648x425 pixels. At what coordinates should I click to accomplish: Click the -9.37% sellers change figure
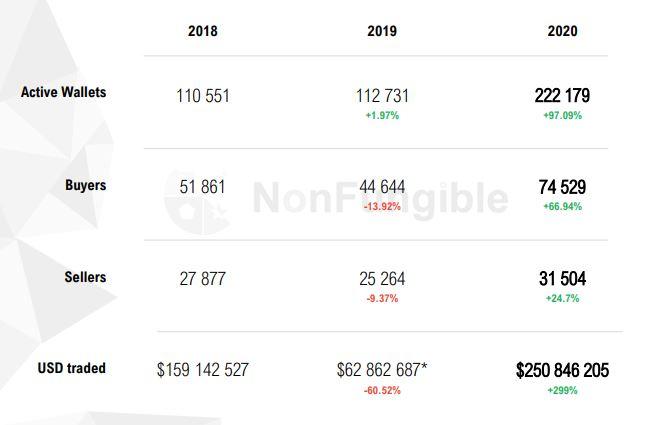[382, 298]
